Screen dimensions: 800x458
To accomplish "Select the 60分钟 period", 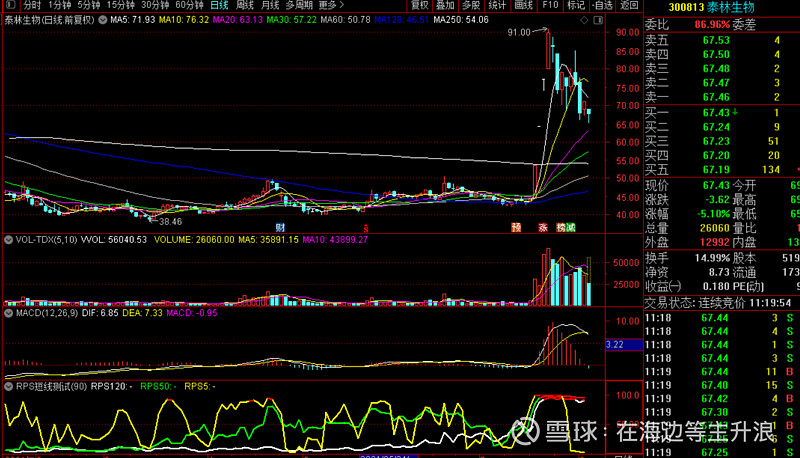I will pos(189,5).
